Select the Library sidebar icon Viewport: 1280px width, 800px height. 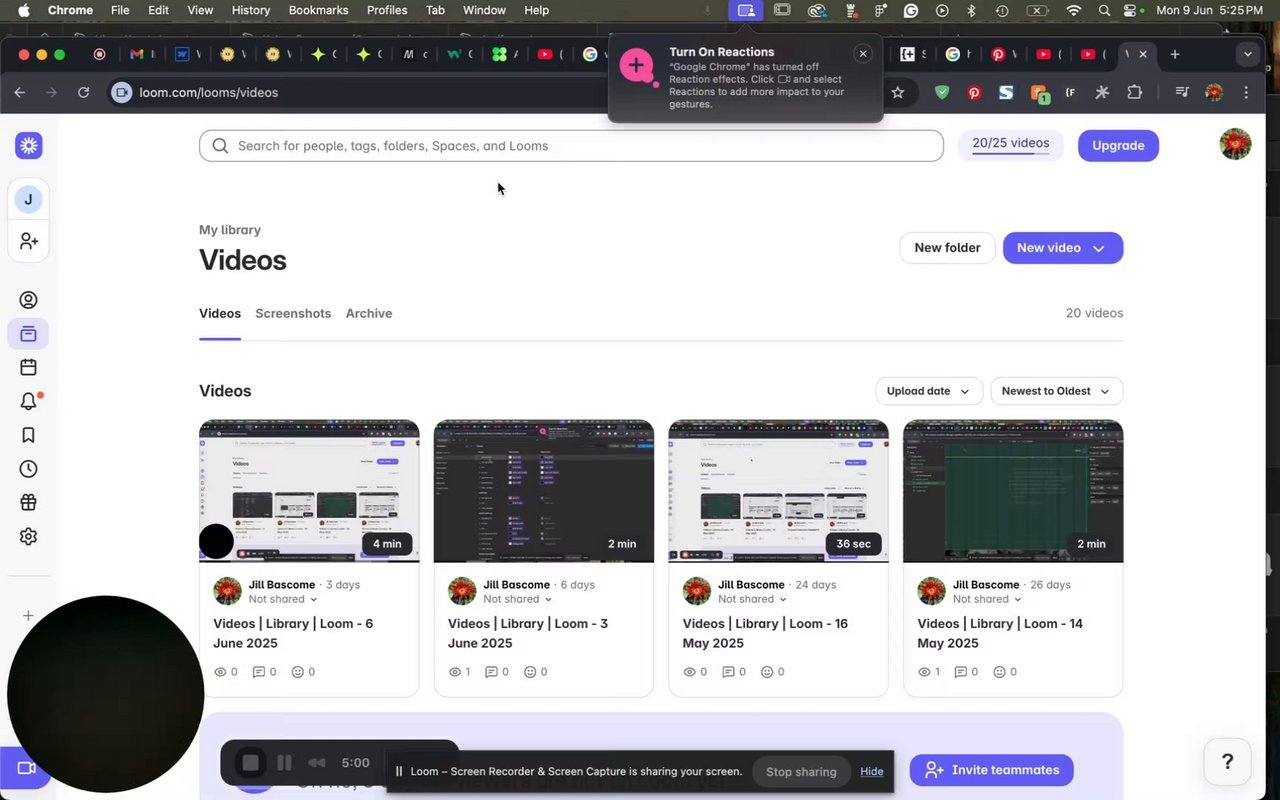pos(28,334)
